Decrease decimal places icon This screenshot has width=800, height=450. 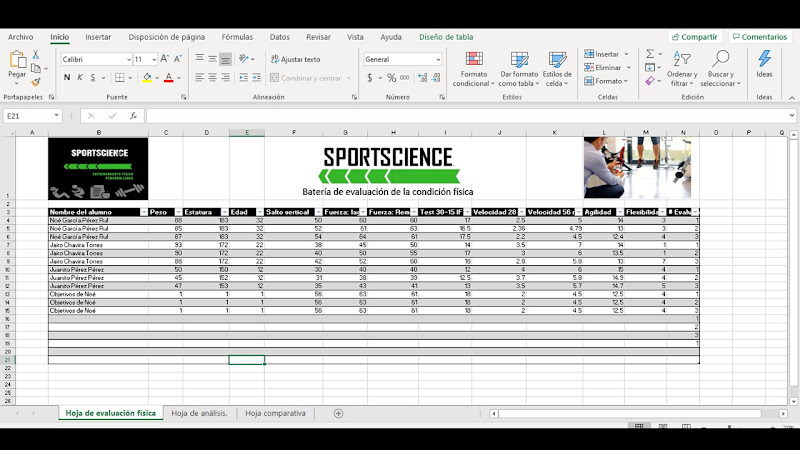436,78
